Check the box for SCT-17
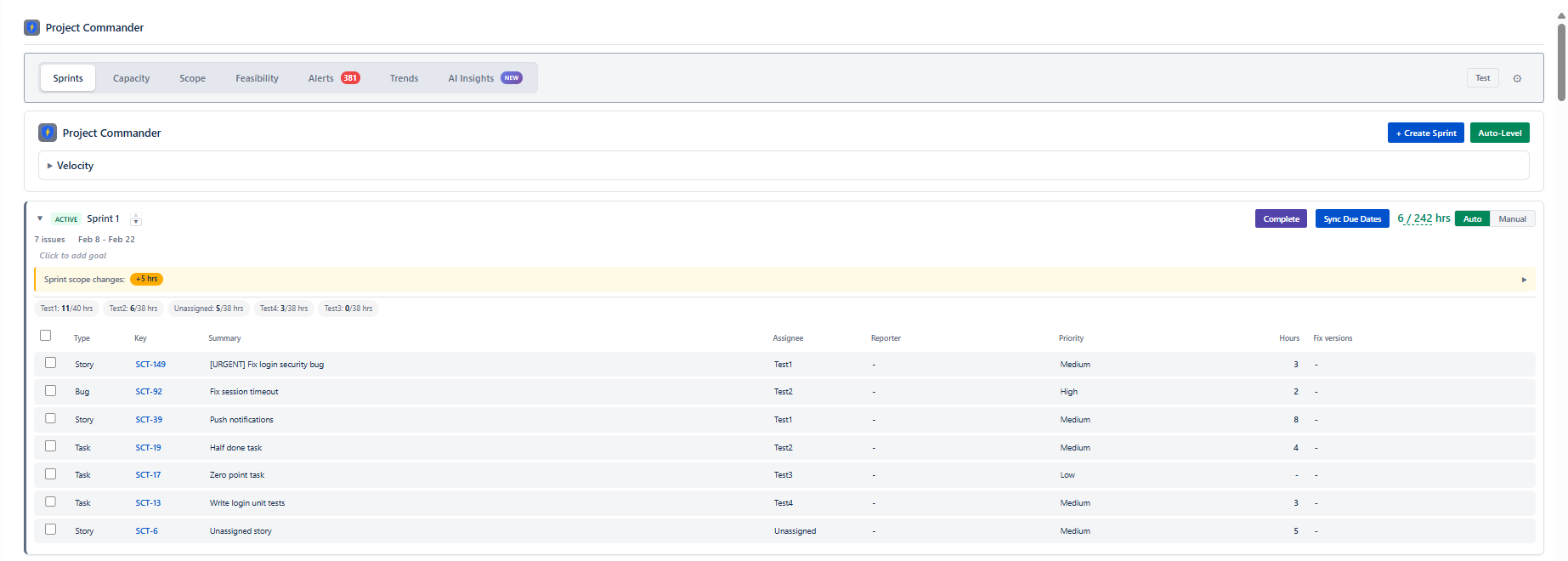The width and height of the screenshot is (1568, 561). (x=51, y=474)
